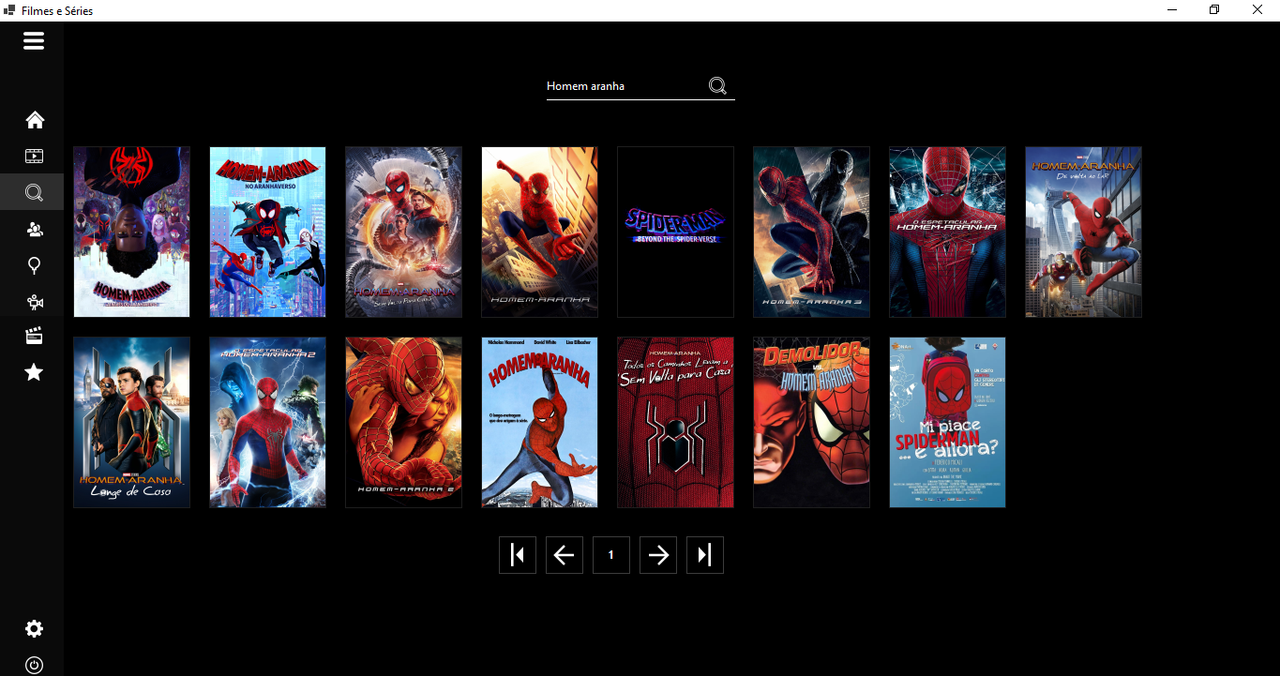Open 'Homem-Aranha 3' poster
The image size is (1280, 676).
point(812,232)
